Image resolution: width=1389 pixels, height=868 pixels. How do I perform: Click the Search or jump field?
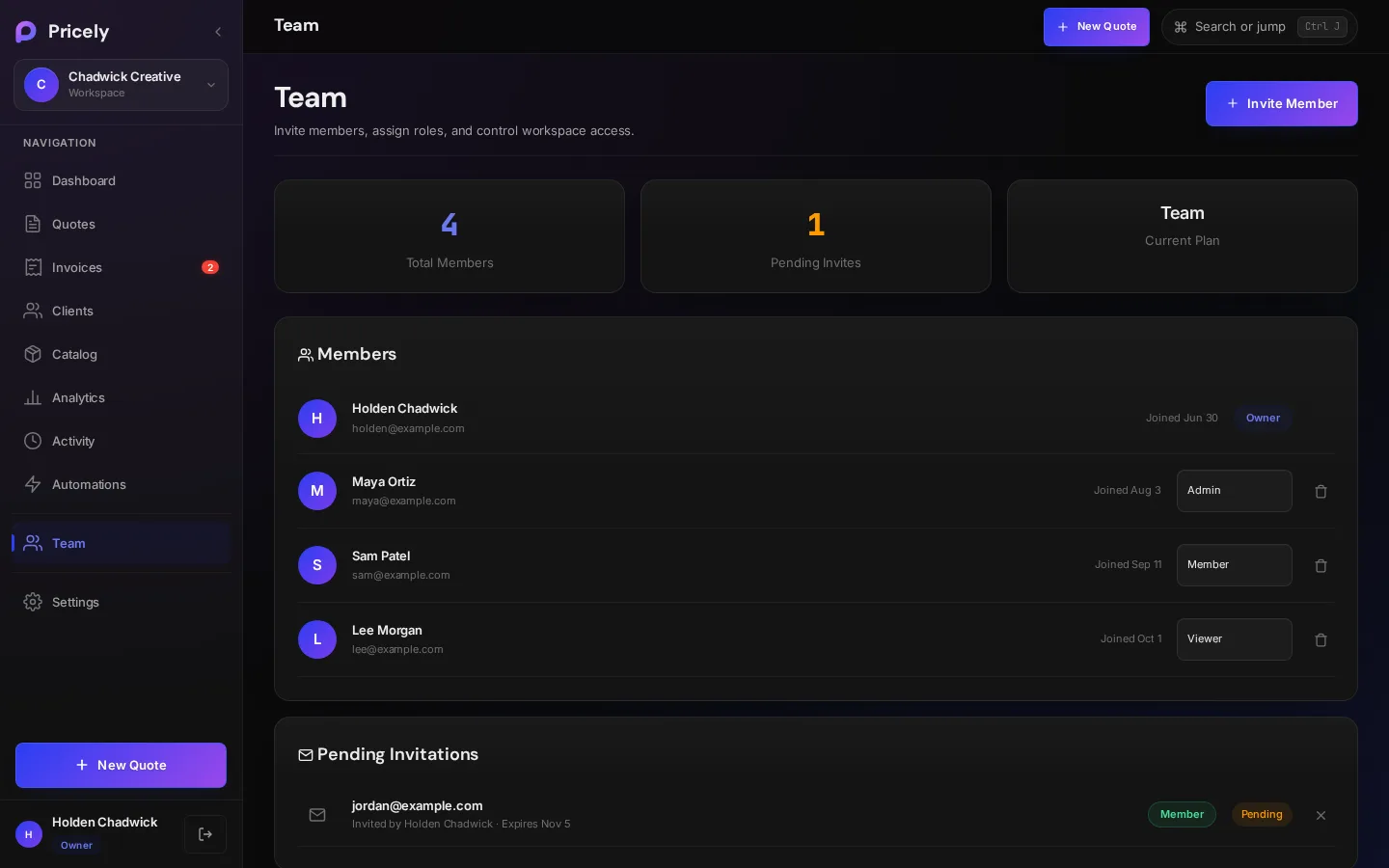coord(1259,27)
